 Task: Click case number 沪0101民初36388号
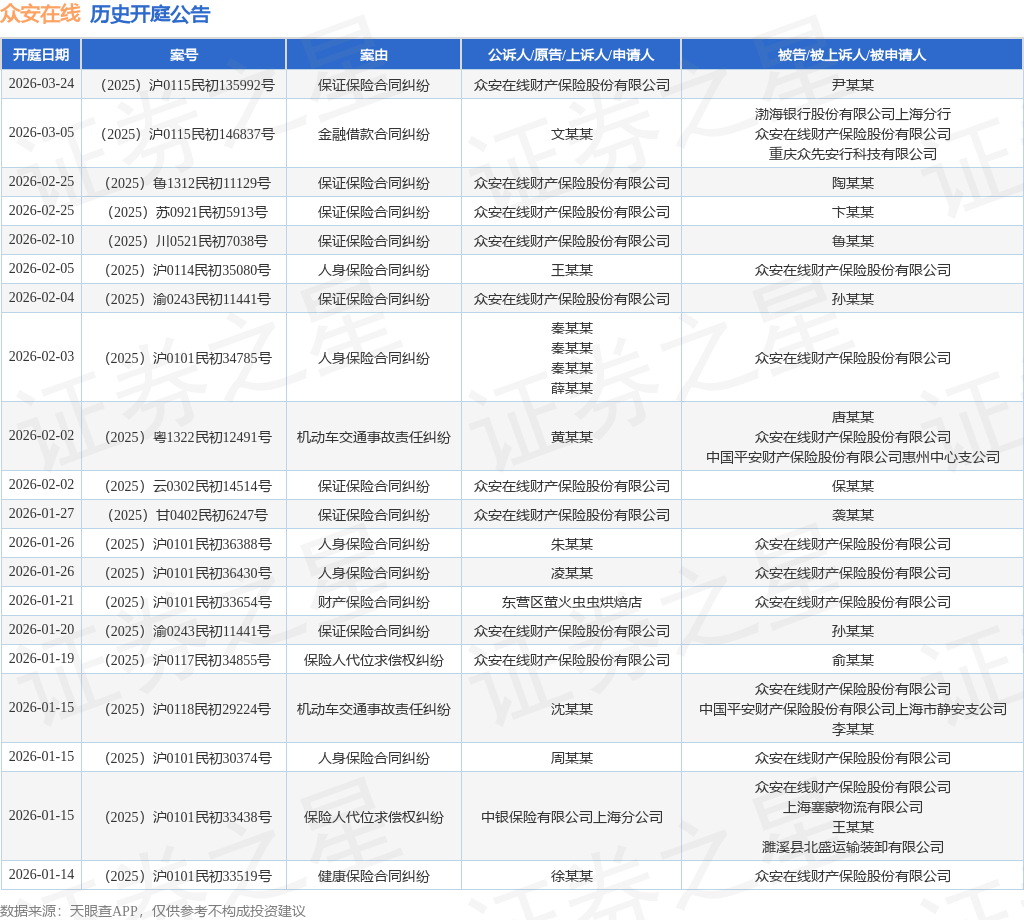point(187,545)
